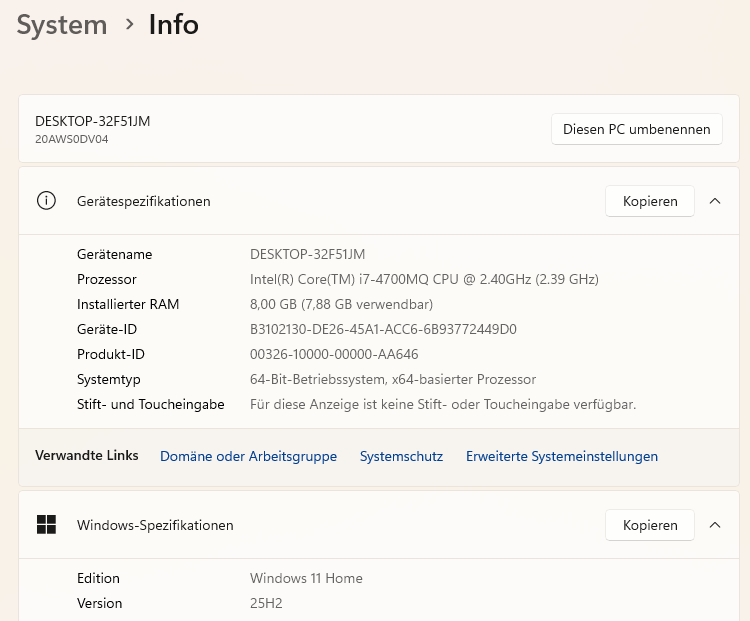Viewport: 750px width, 621px height.
Task: Open Domäne oder Arbeitsgruppe link
Action: tap(248, 456)
